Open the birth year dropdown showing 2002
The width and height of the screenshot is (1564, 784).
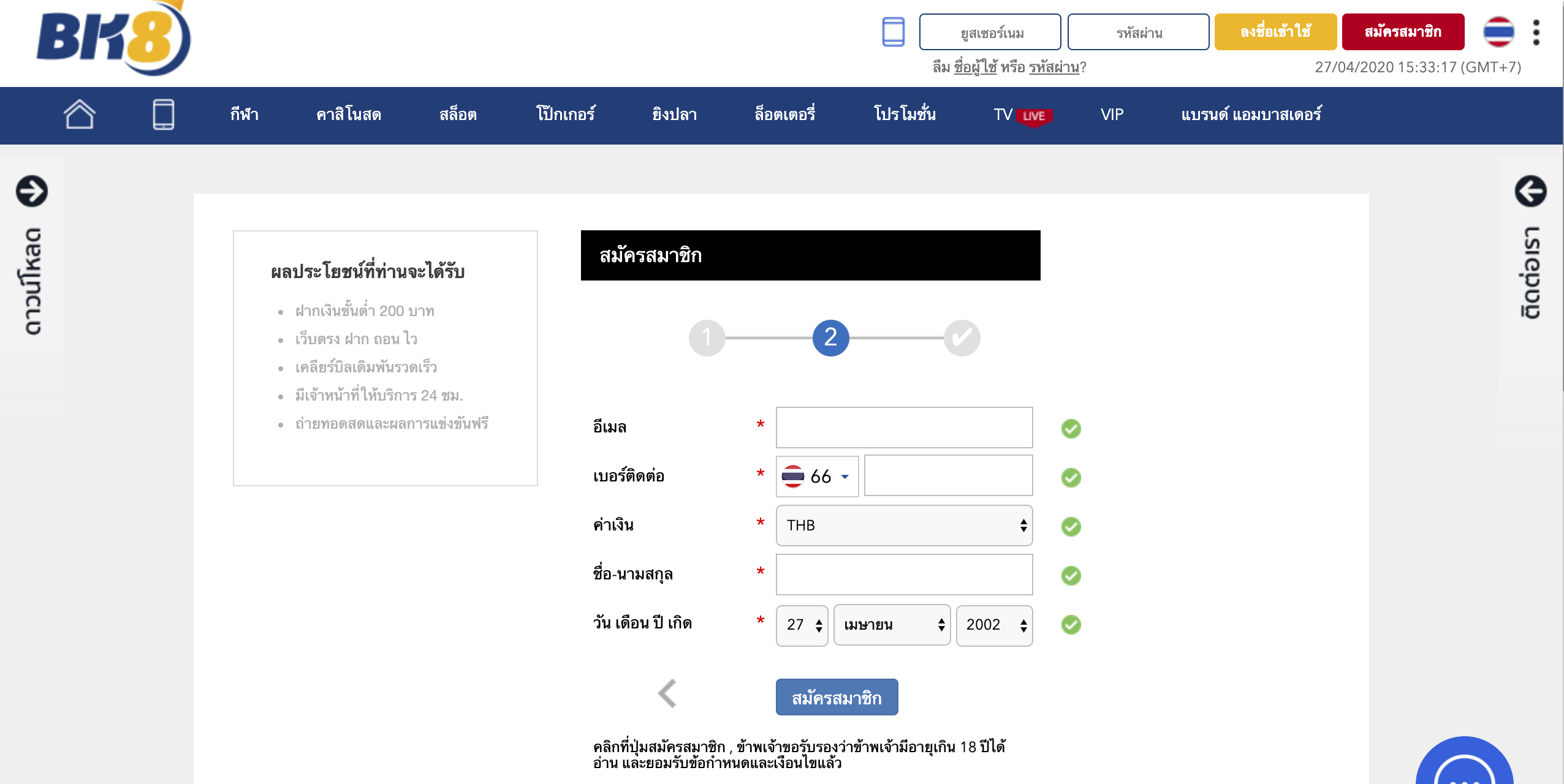994,625
